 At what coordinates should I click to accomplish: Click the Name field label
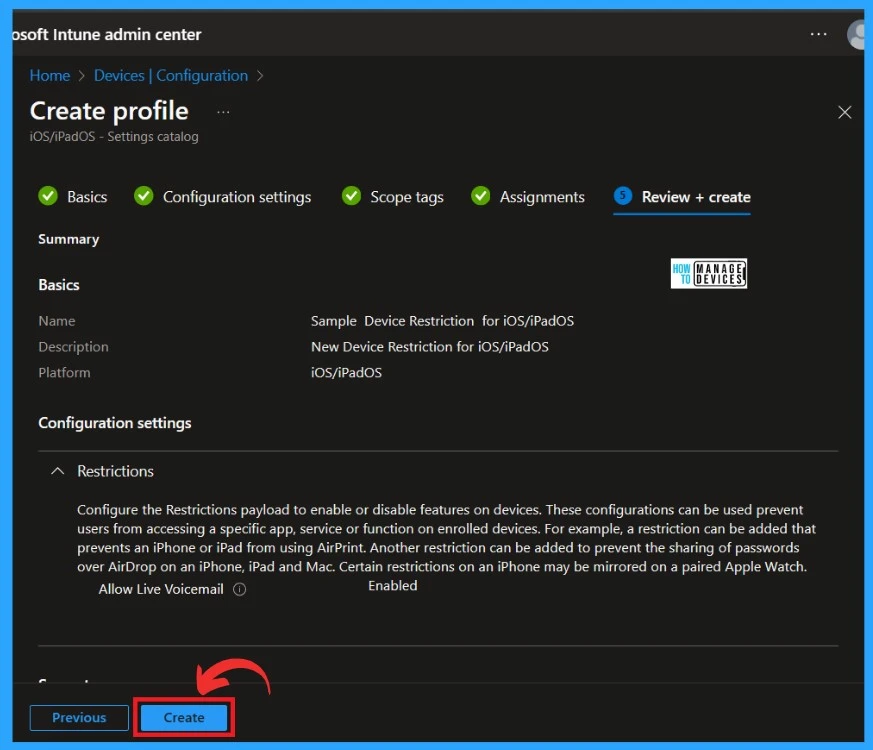[57, 321]
